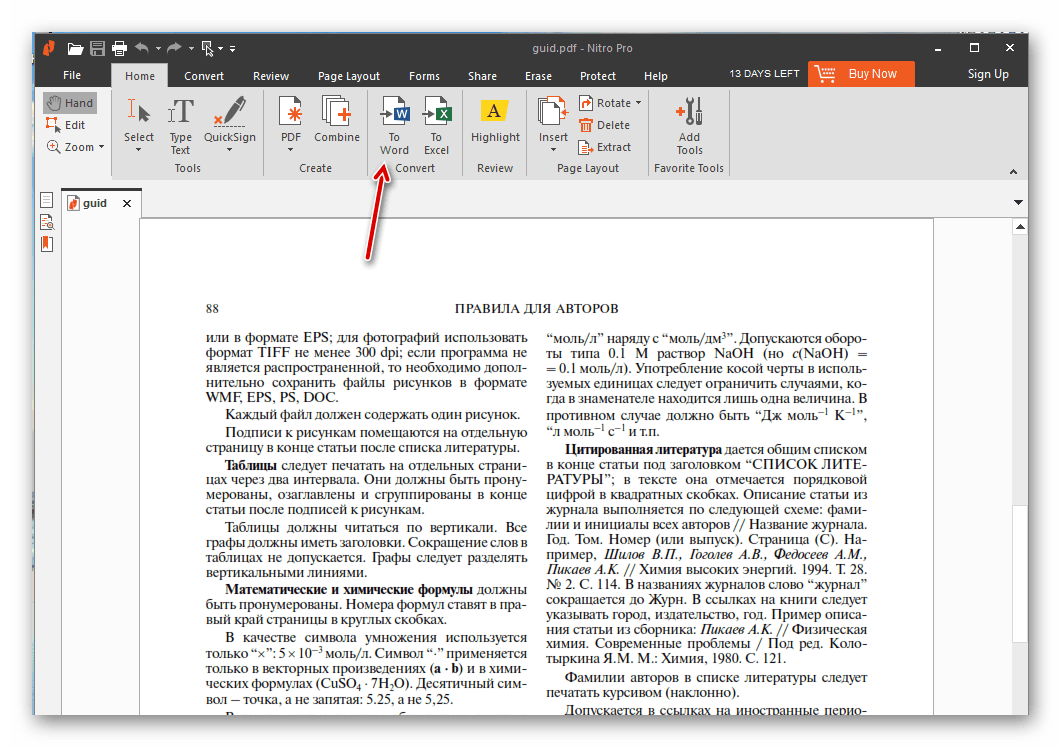Viewport: 1061px width, 747px height.
Task: Switch to the Review ribbon tab
Action: click(x=271, y=76)
